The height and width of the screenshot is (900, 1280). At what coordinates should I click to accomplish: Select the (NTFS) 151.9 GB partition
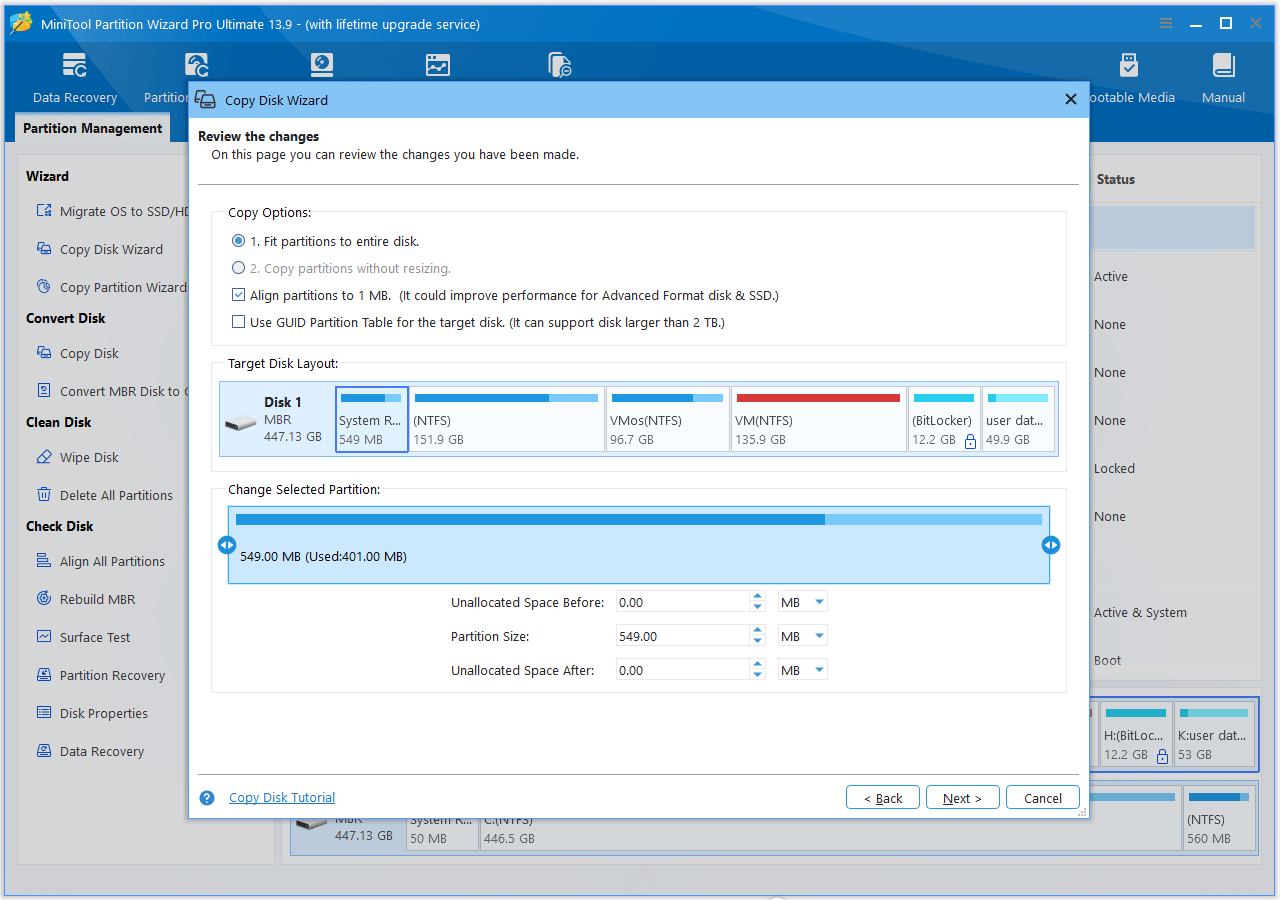pyautogui.click(x=507, y=419)
